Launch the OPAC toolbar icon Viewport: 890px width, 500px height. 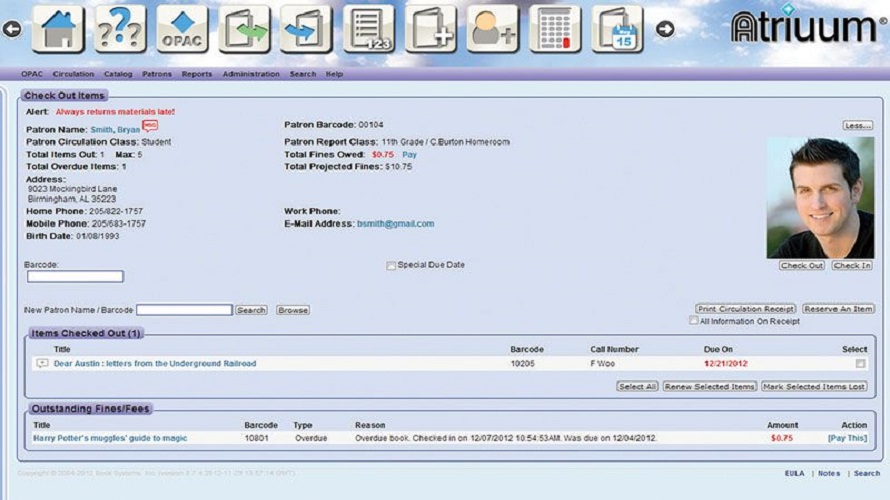click(182, 29)
